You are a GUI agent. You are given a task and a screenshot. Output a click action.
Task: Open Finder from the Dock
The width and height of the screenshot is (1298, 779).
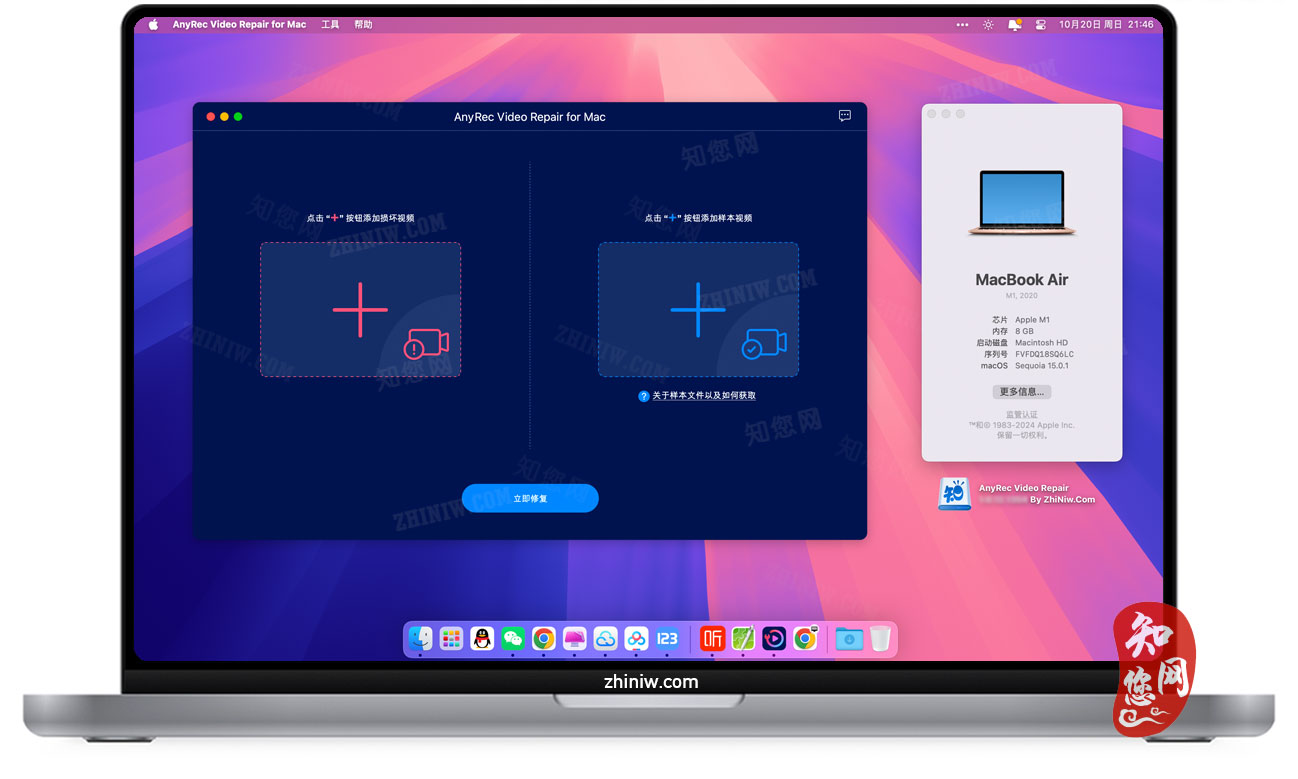(x=421, y=638)
